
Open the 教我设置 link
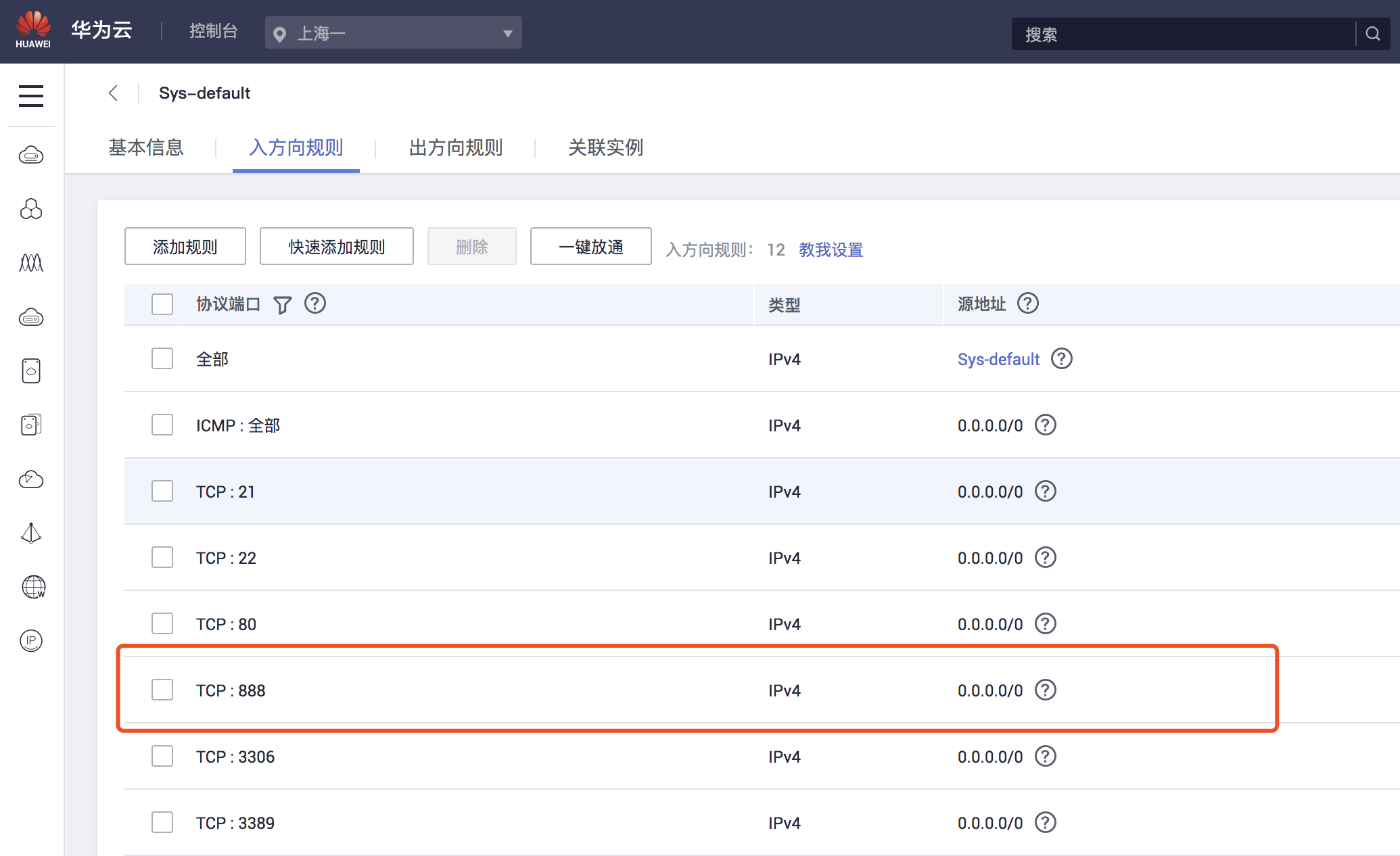[831, 249]
